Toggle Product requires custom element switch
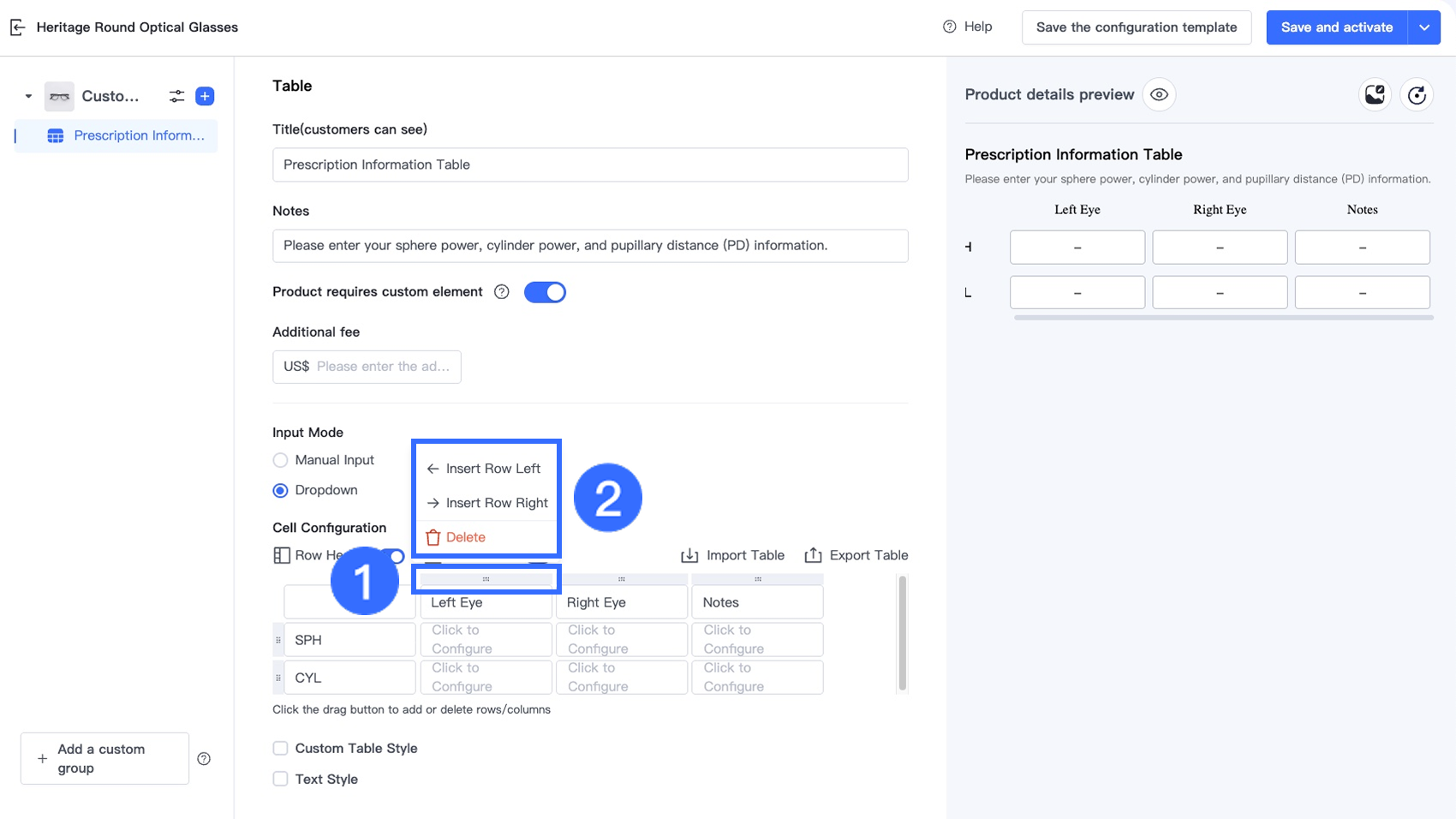Image resolution: width=1456 pixels, height=819 pixels. click(x=545, y=292)
